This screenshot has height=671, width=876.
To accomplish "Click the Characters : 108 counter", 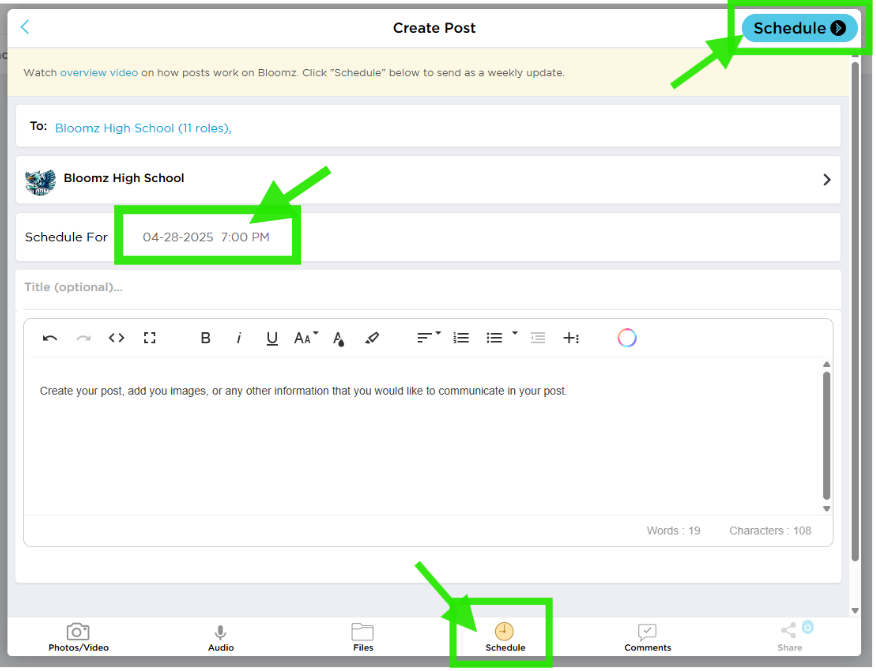I will [770, 531].
